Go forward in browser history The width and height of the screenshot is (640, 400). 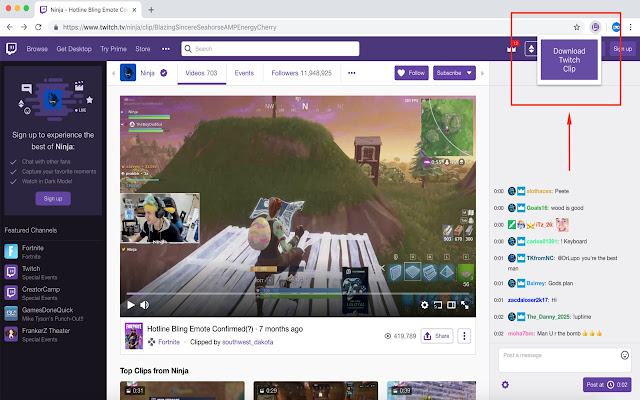coord(24,27)
